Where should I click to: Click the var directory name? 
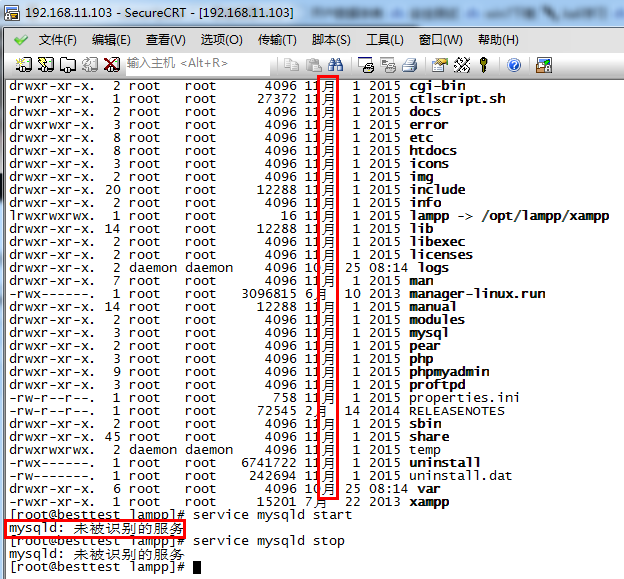(429, 489)
